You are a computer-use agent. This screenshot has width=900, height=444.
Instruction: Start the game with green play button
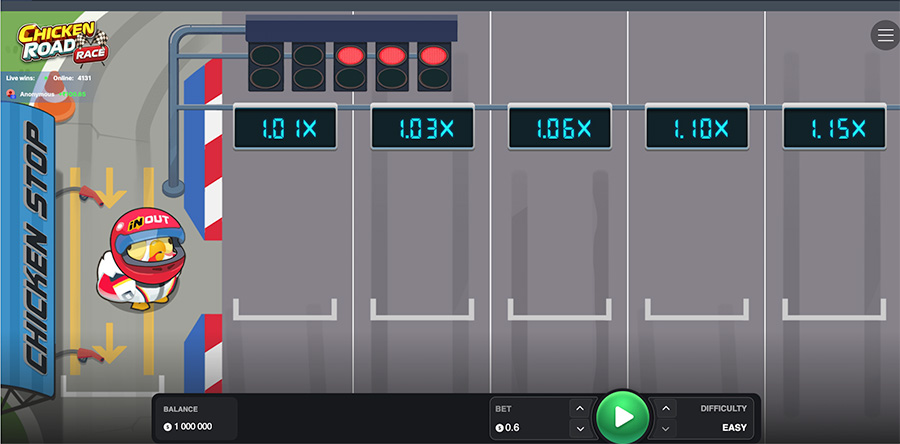(623, 418)
